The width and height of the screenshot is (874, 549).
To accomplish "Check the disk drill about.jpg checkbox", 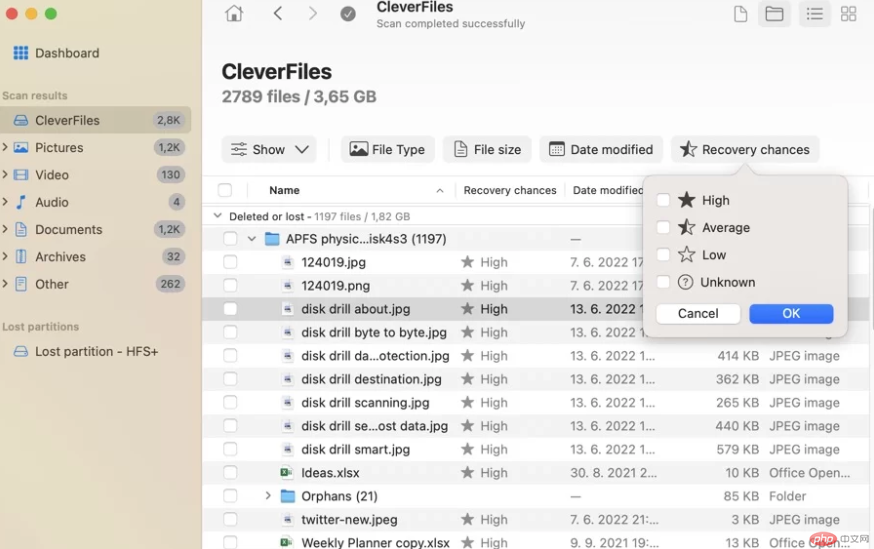I will [x=230, y=309].
